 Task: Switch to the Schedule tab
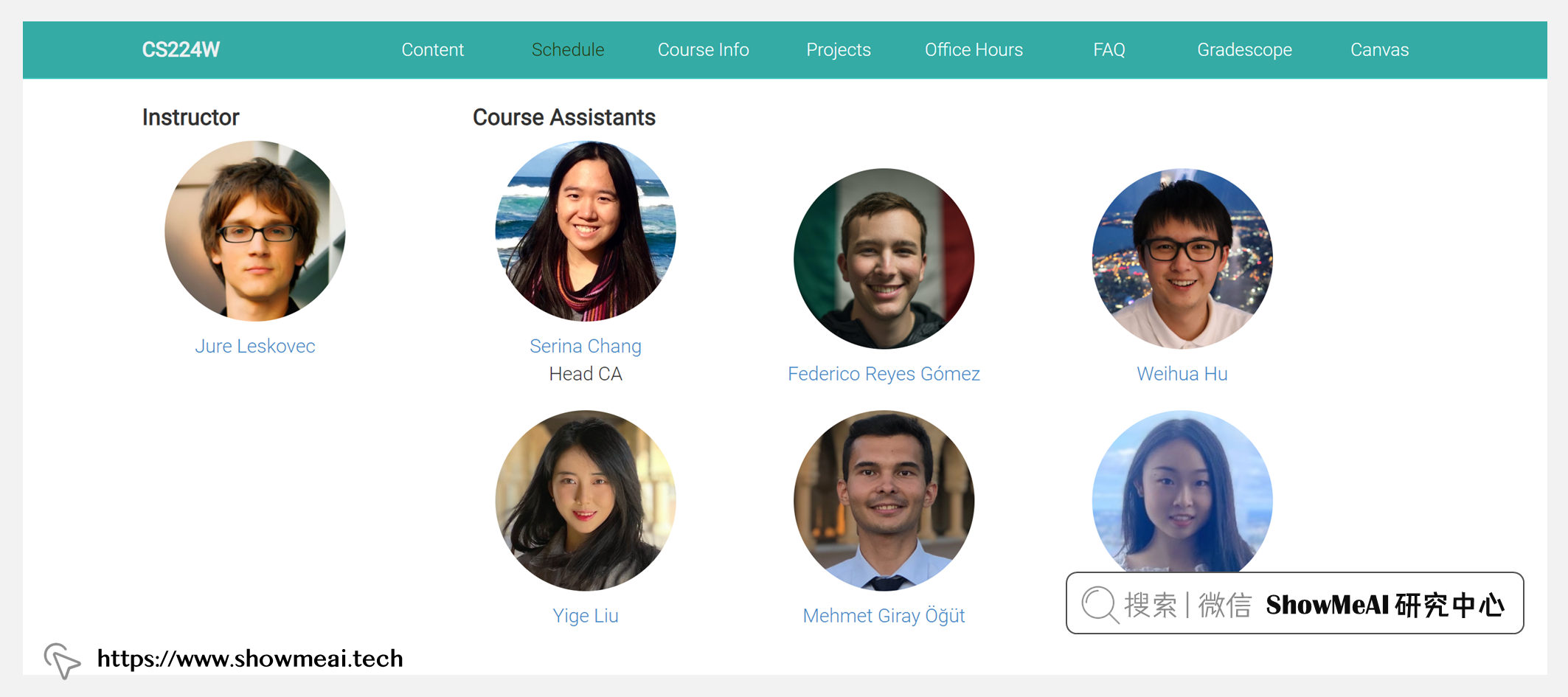568,49
